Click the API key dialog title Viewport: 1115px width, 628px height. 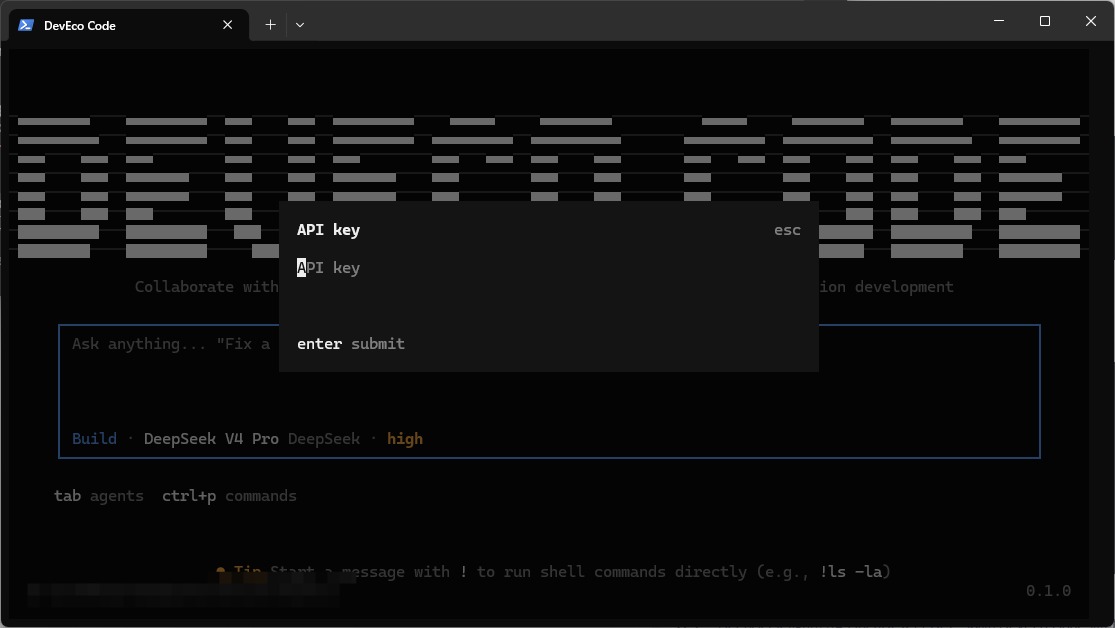pyautogui.click(x=329, y=230)
